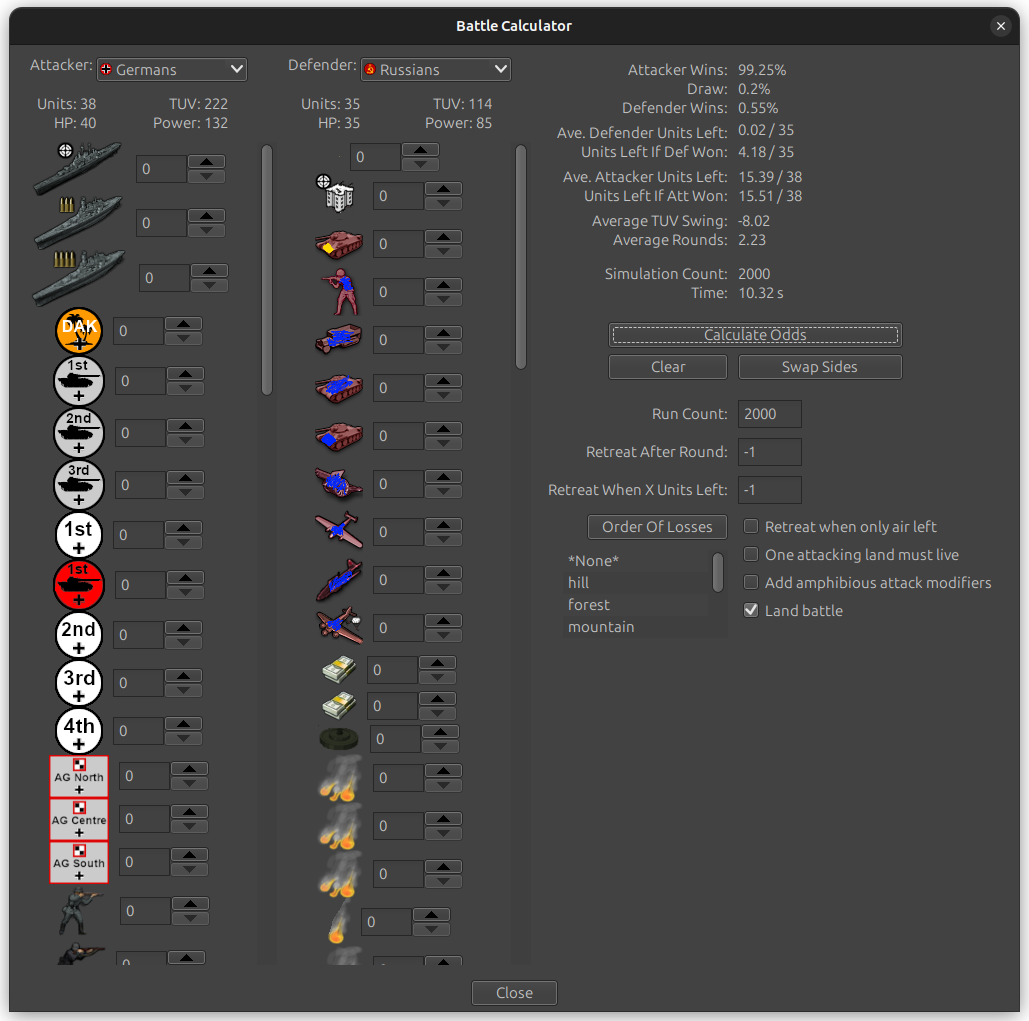Click the Russian naval mine unit icon
Viewport: 1029px width, 1021px height.
(x=337, y=739)
